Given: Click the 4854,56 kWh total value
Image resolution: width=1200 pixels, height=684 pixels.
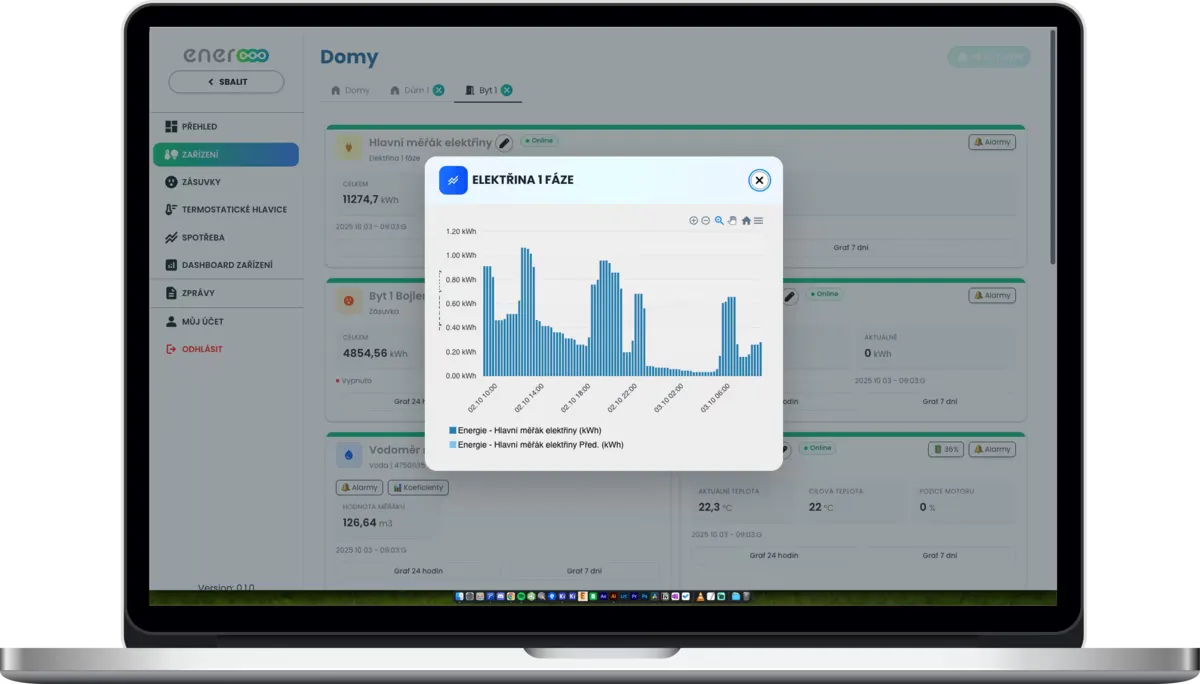Looking at the screenshot, I should click(x=374, y=353).
